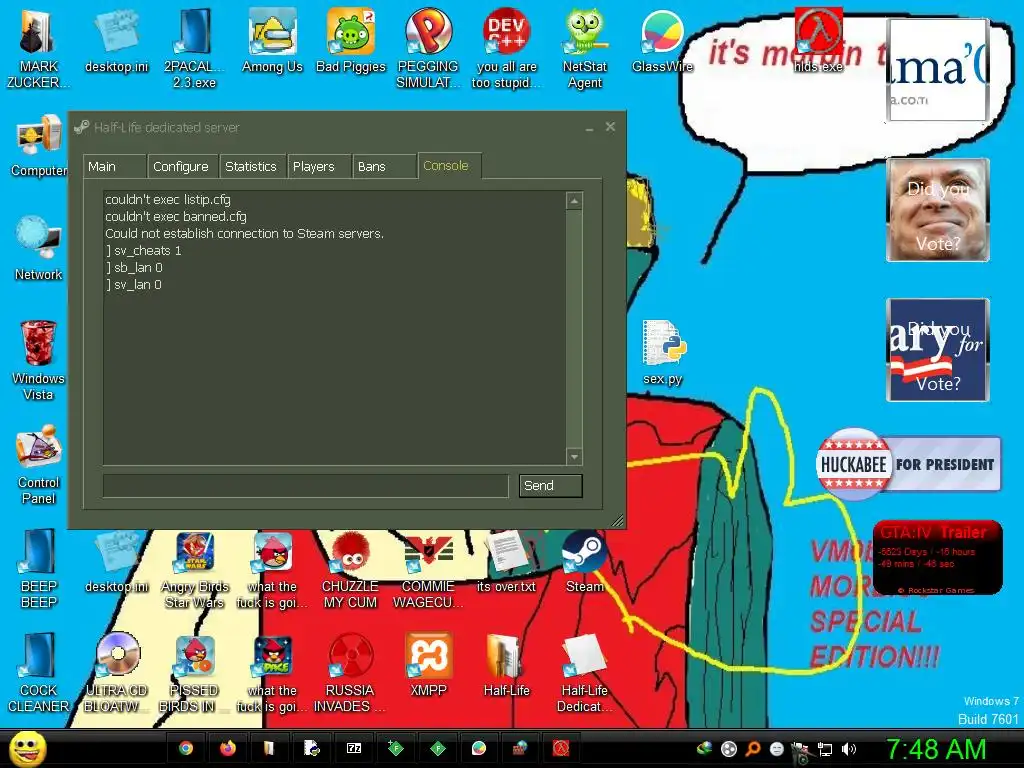Click the GTA:IV Trailer countdown gadget
Viewport: 1024px width, 768px height.
(x=937, y=558)
